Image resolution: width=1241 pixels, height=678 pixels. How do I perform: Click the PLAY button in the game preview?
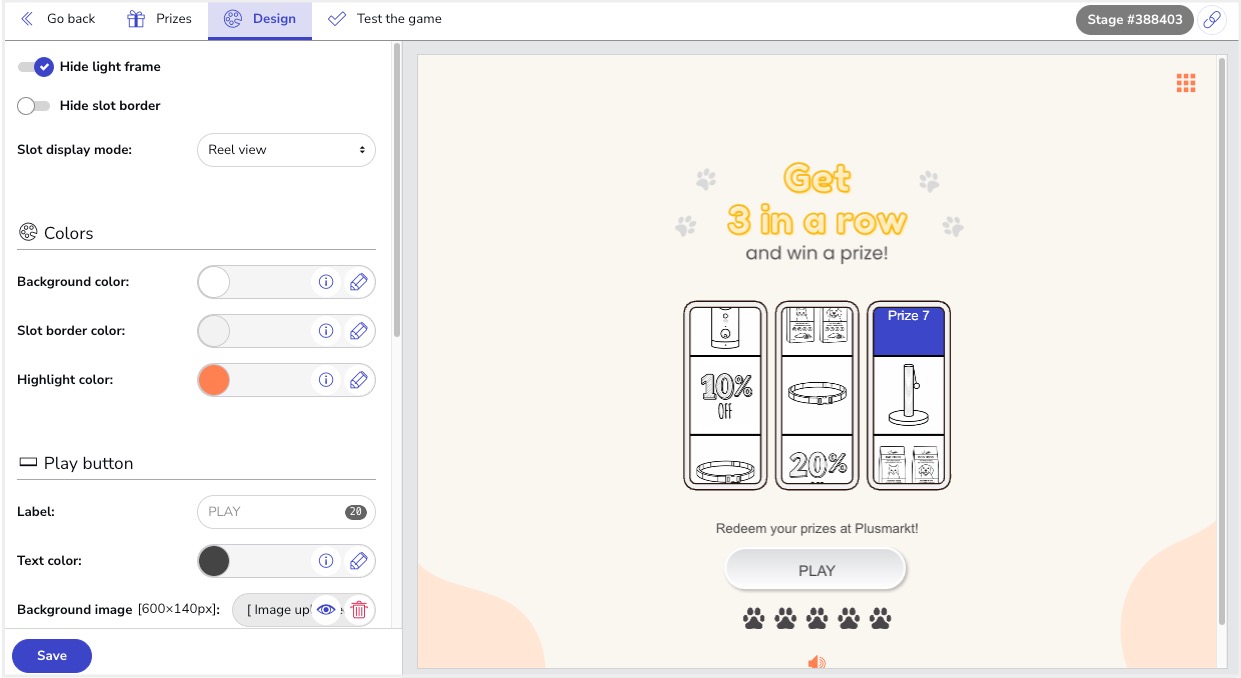tap(816, 570)
